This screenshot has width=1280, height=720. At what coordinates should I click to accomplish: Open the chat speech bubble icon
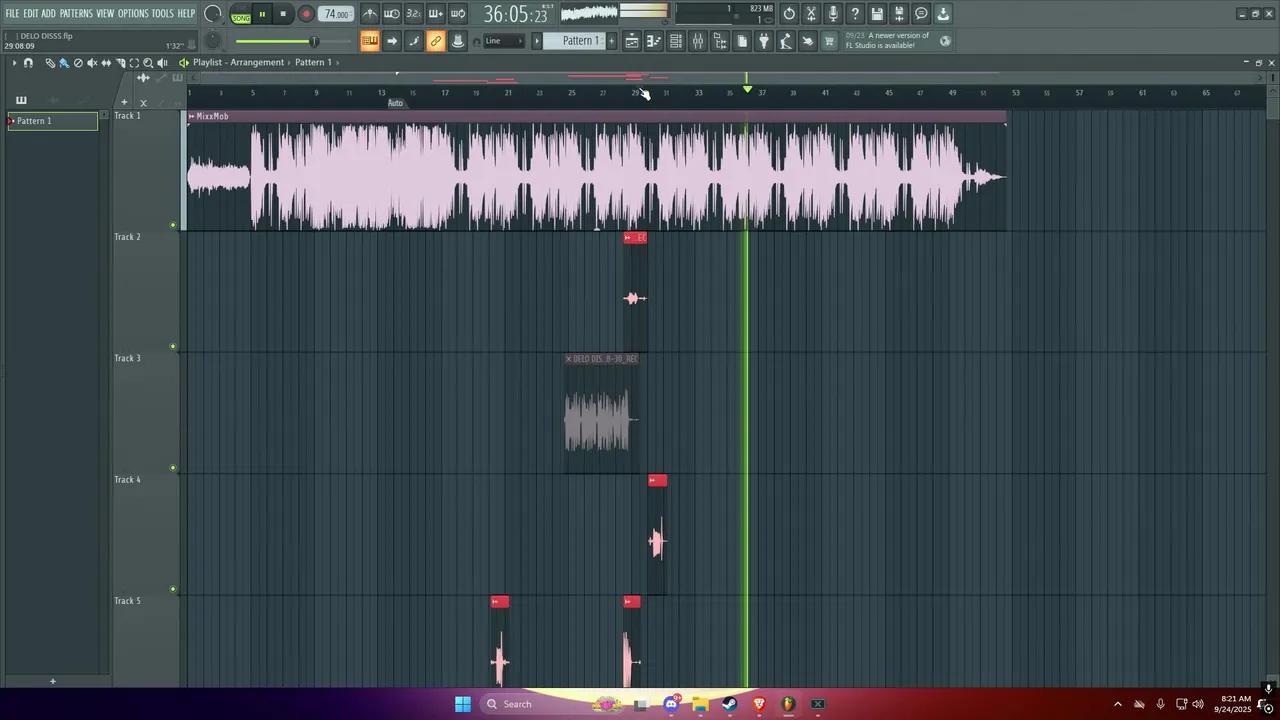(x=921, y=14)
